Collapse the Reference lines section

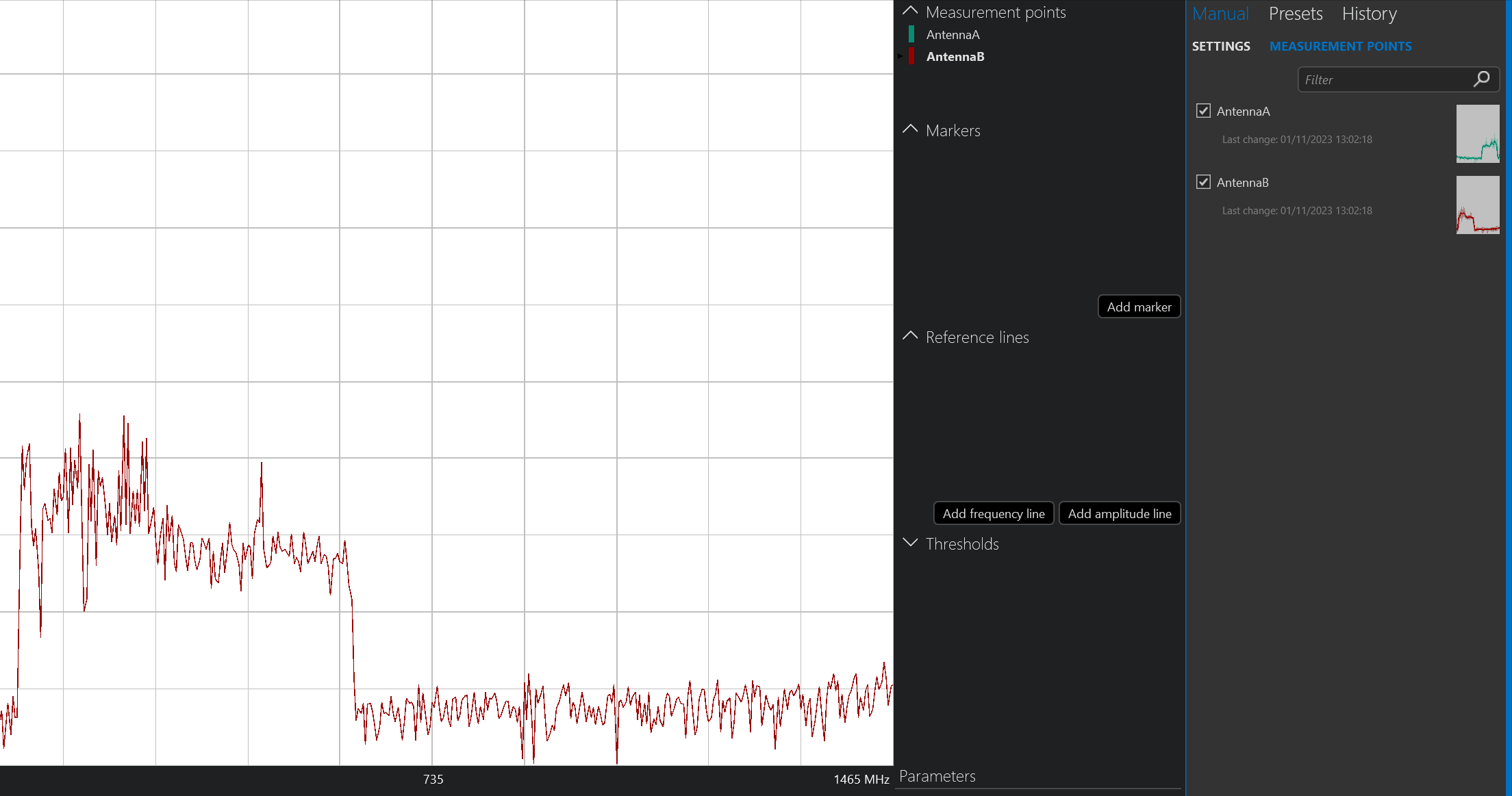coord(910,337)
